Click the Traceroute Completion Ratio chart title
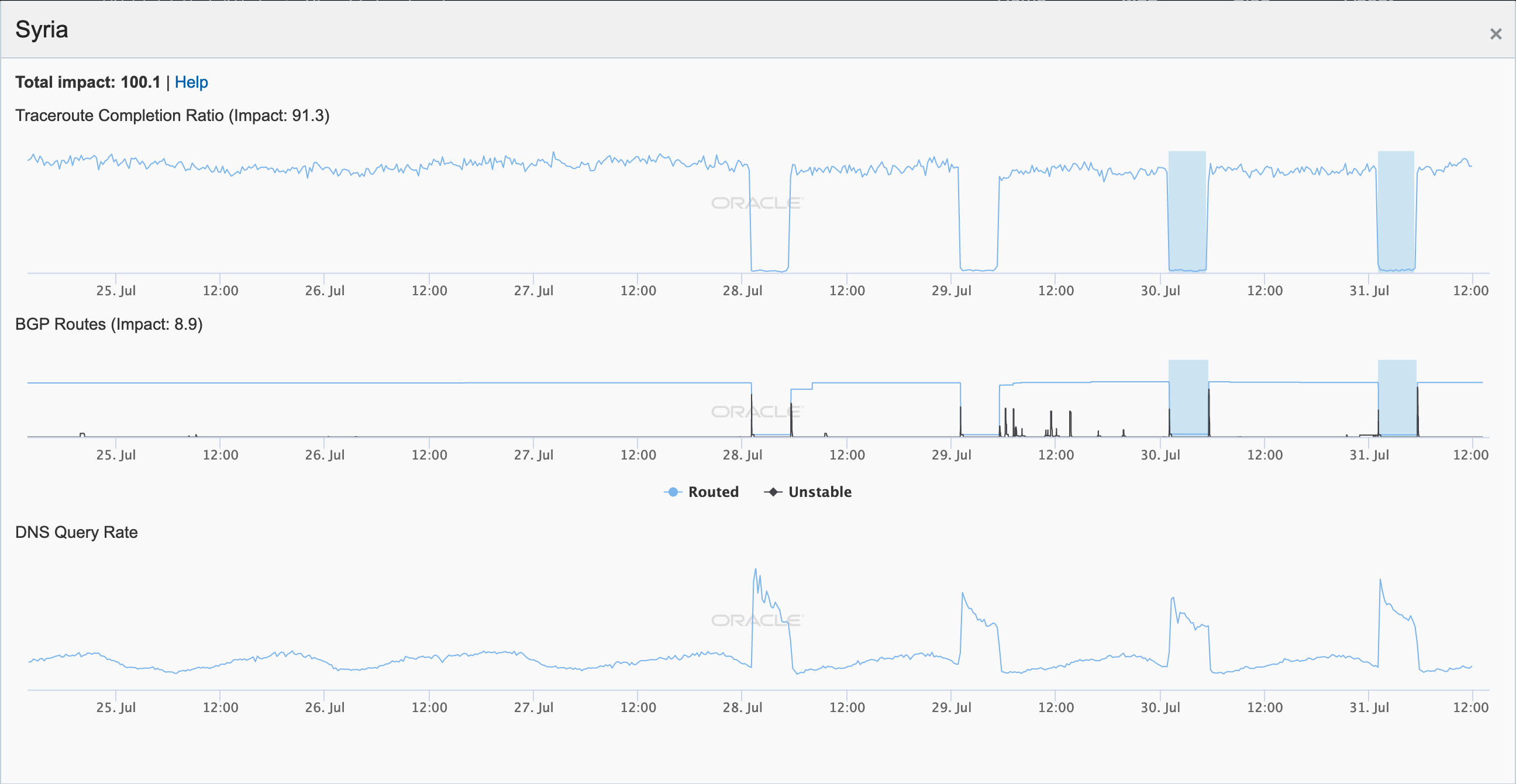 pos(172,115)
